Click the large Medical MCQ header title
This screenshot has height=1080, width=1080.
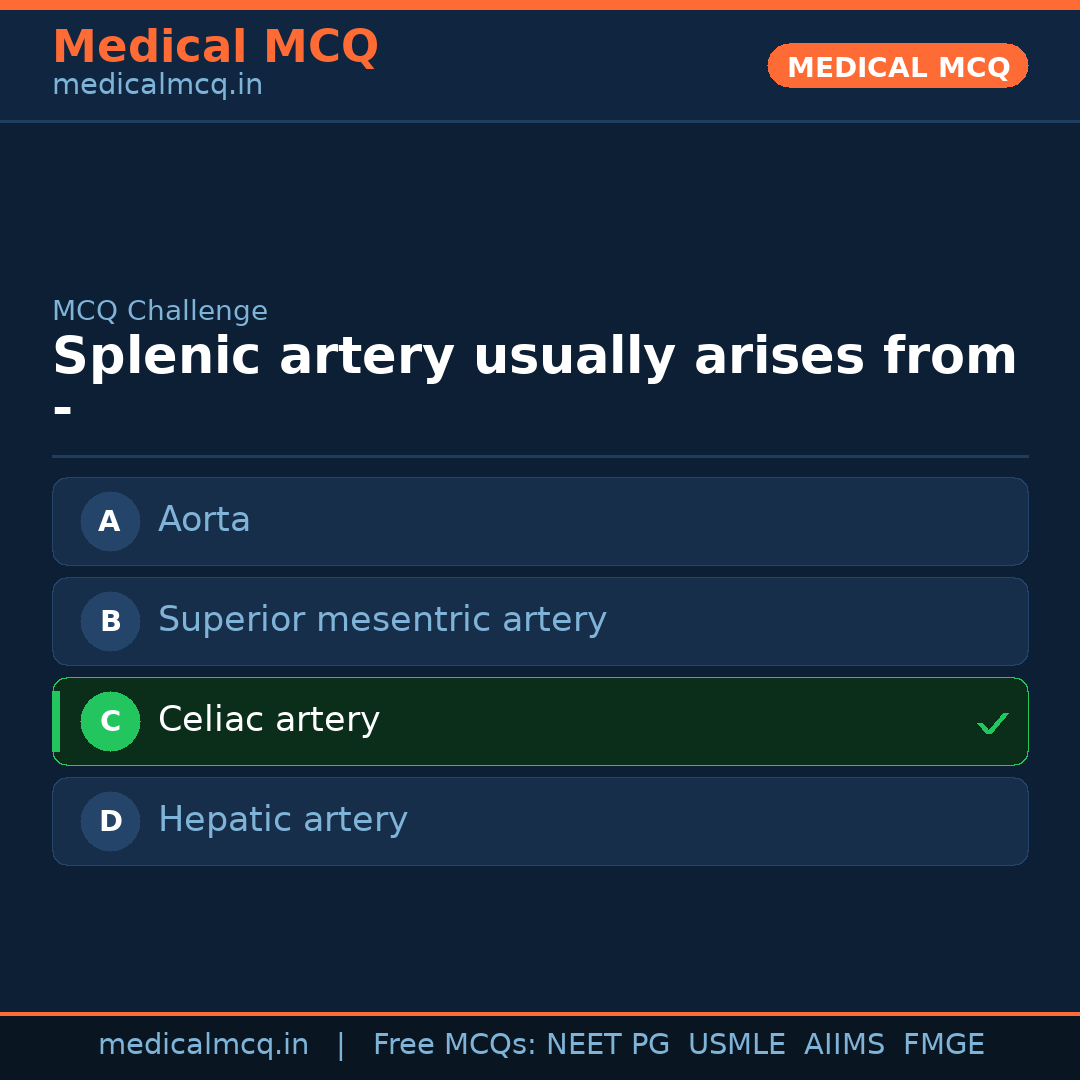tap(215, 47)
